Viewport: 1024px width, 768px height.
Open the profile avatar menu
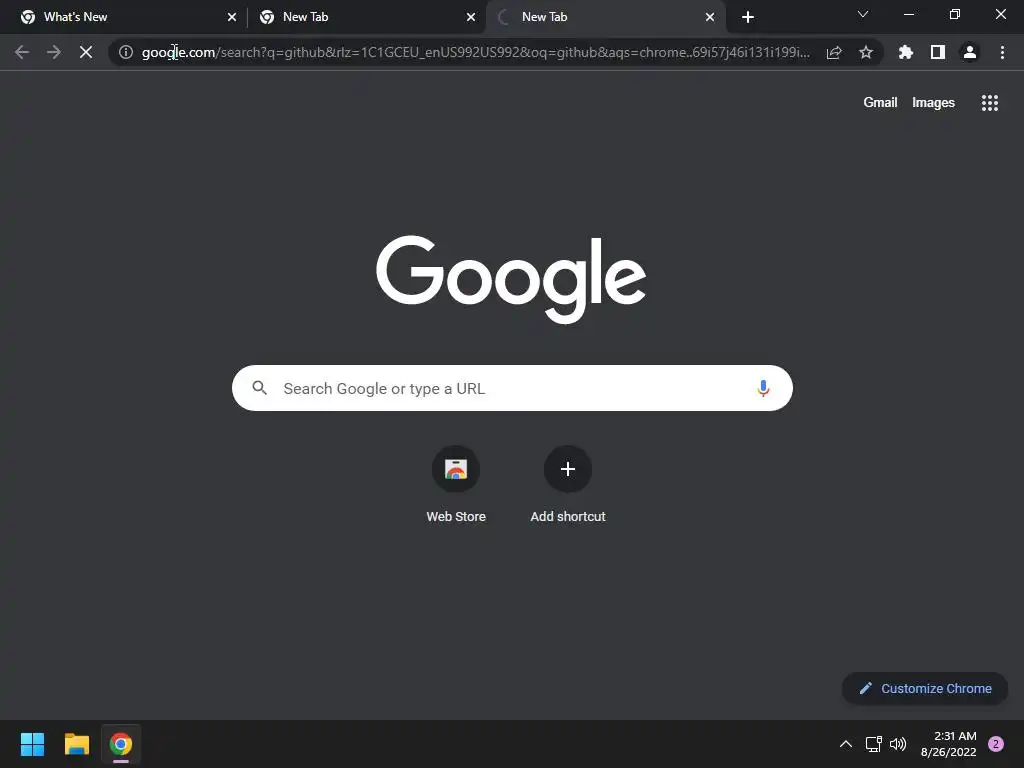coord(970,52)
